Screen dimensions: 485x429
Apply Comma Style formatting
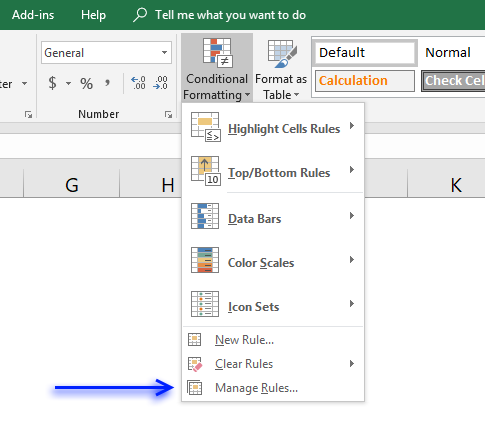[107, 83]
